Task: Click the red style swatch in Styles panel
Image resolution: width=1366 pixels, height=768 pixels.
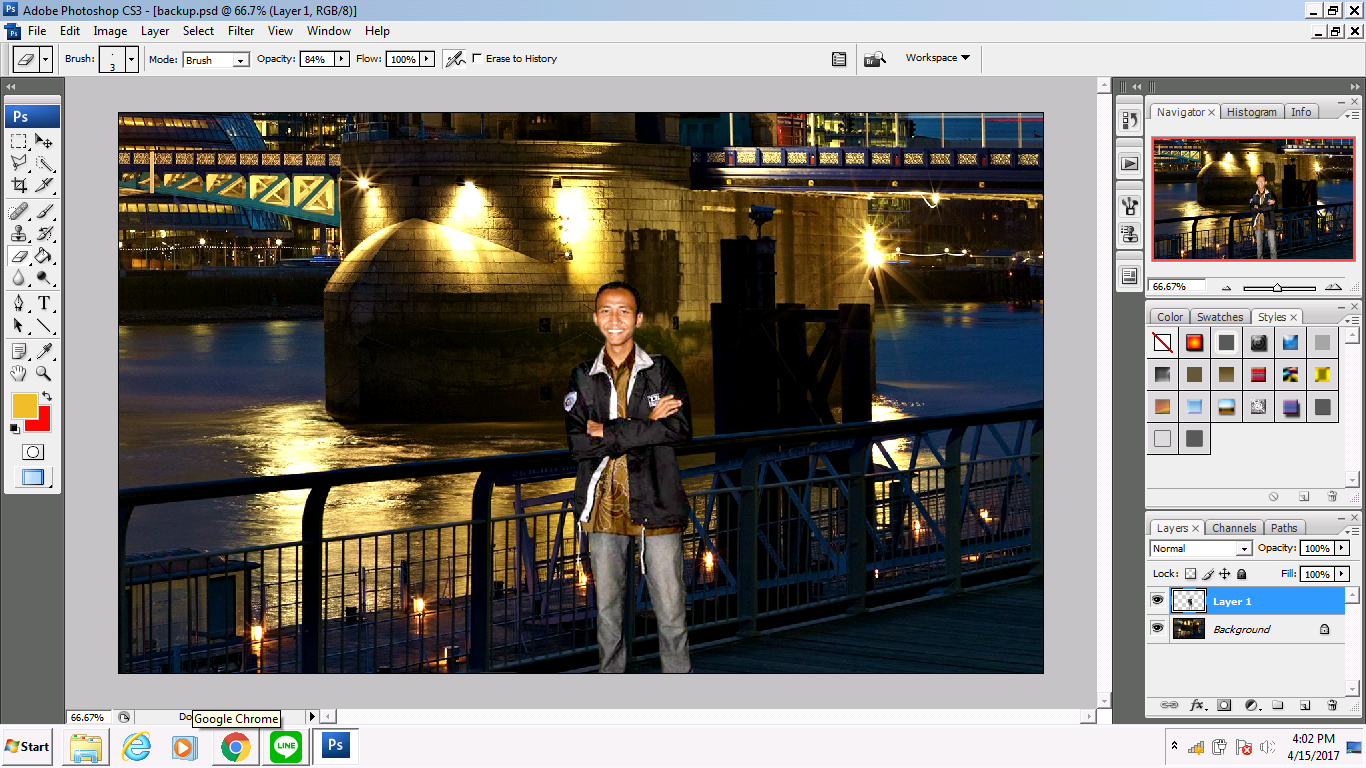Action: (x=1194, y=341)
